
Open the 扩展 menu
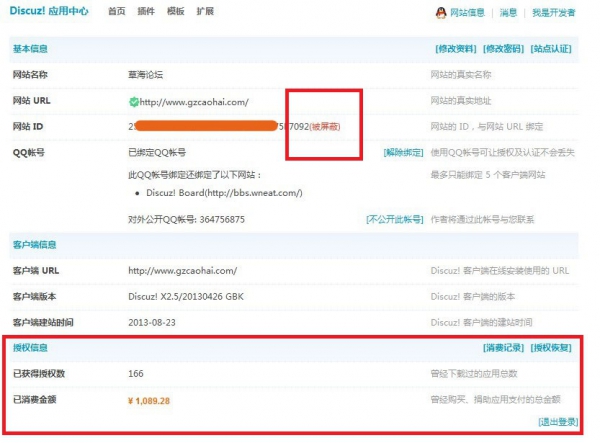(x=205, y=11)
